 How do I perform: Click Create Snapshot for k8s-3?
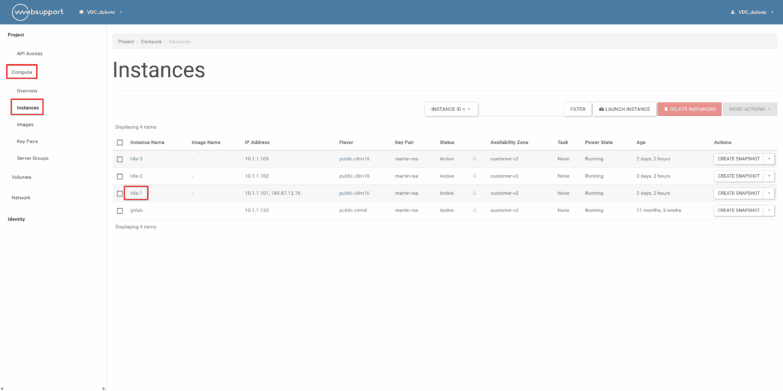739,159
